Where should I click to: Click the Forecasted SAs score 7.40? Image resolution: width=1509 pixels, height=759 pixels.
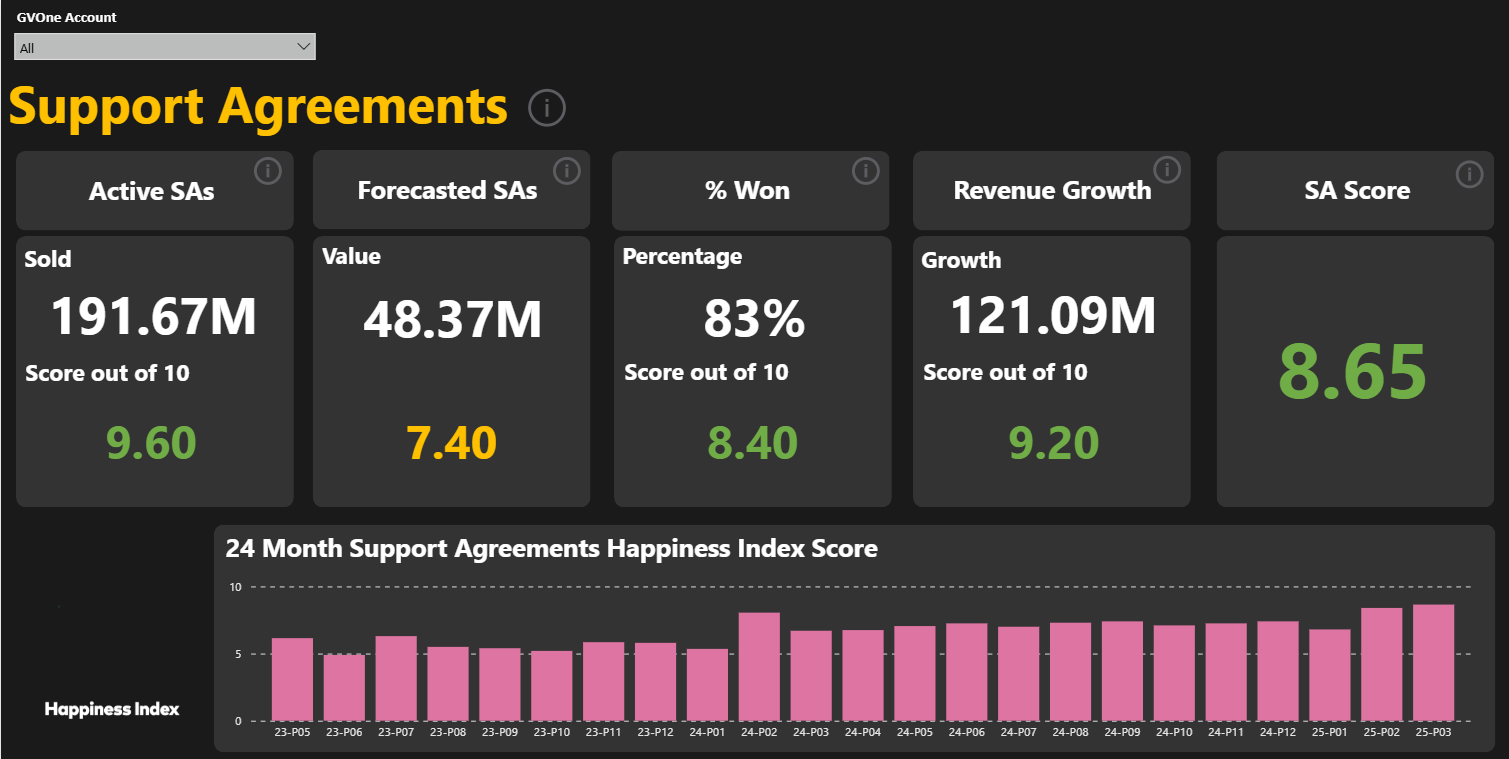click(x=452, y=443)
